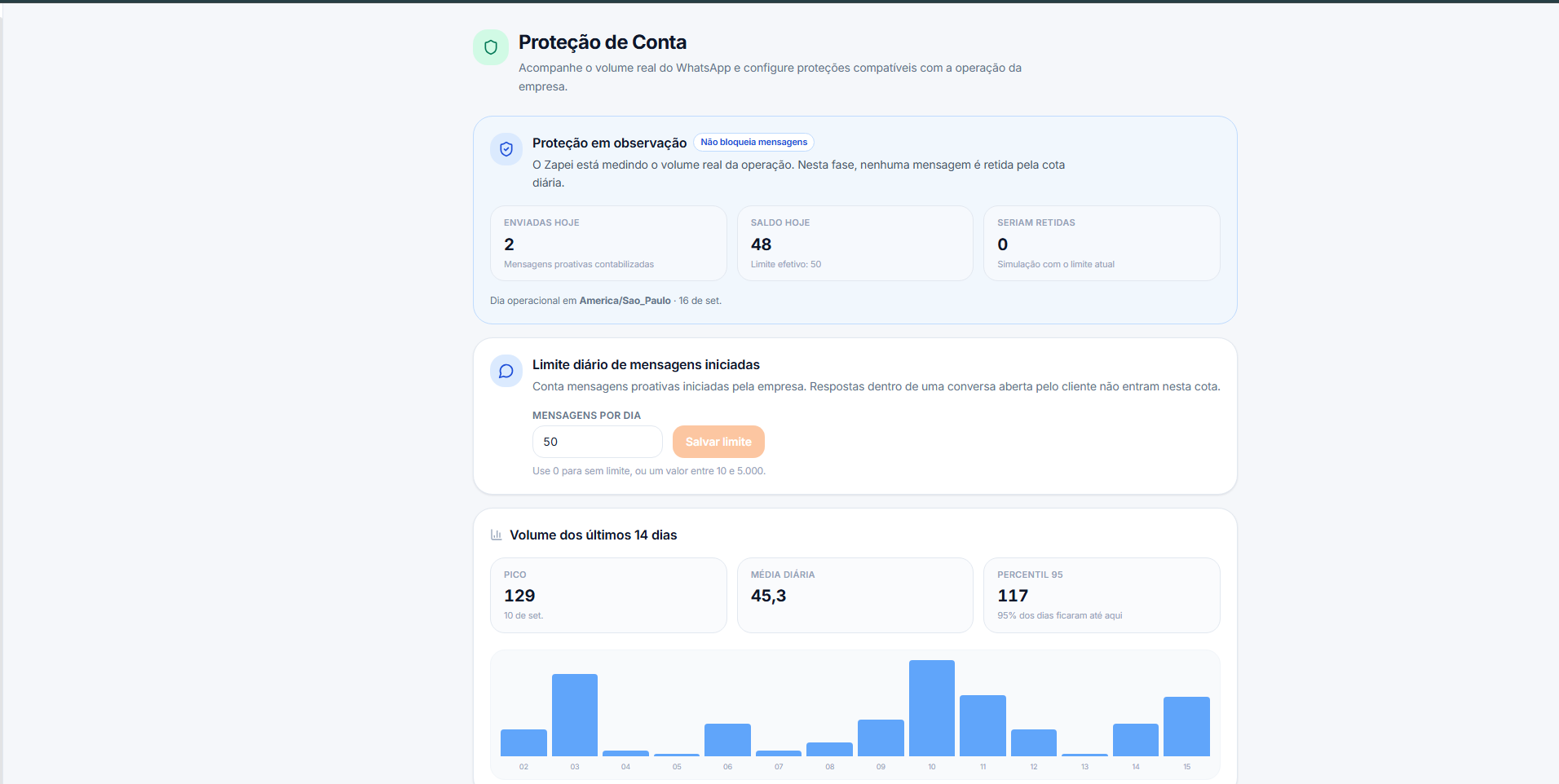Click the Média diária value 45,3
1559x784 pixels.
768,596
